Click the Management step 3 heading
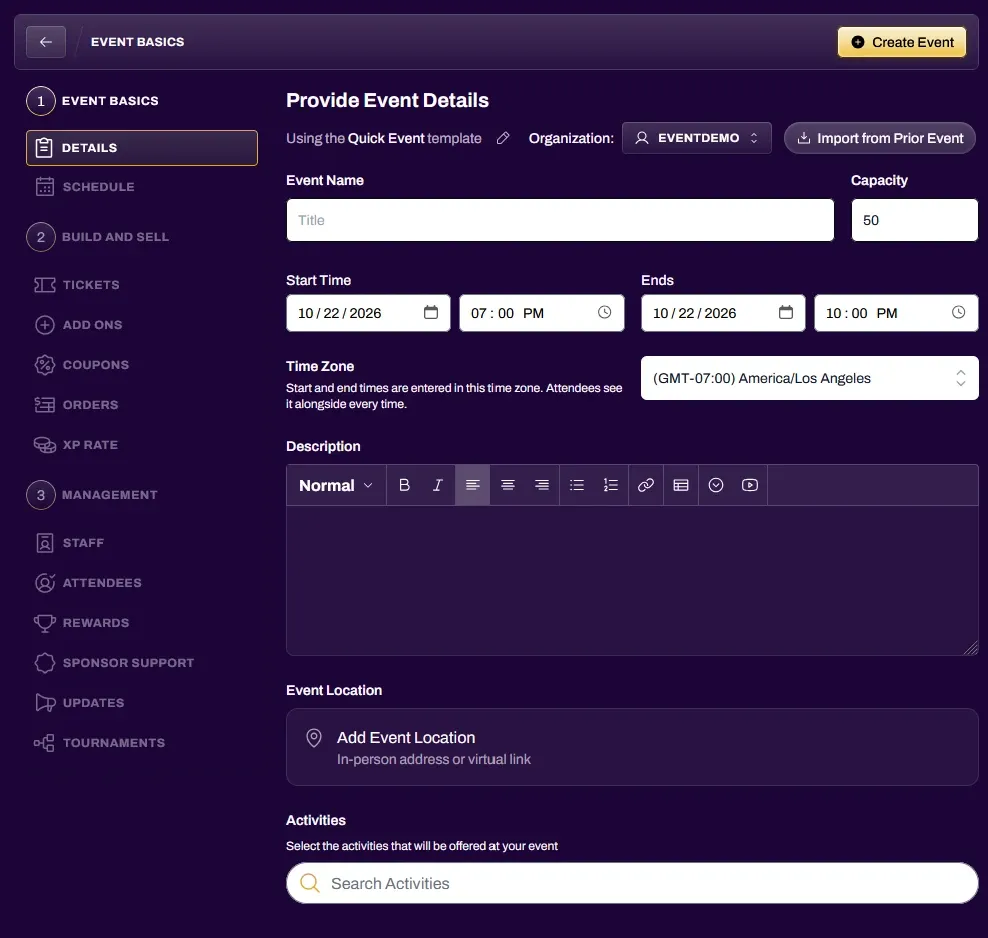This screenshot has width=988, height=938. (x=92, y=495)
